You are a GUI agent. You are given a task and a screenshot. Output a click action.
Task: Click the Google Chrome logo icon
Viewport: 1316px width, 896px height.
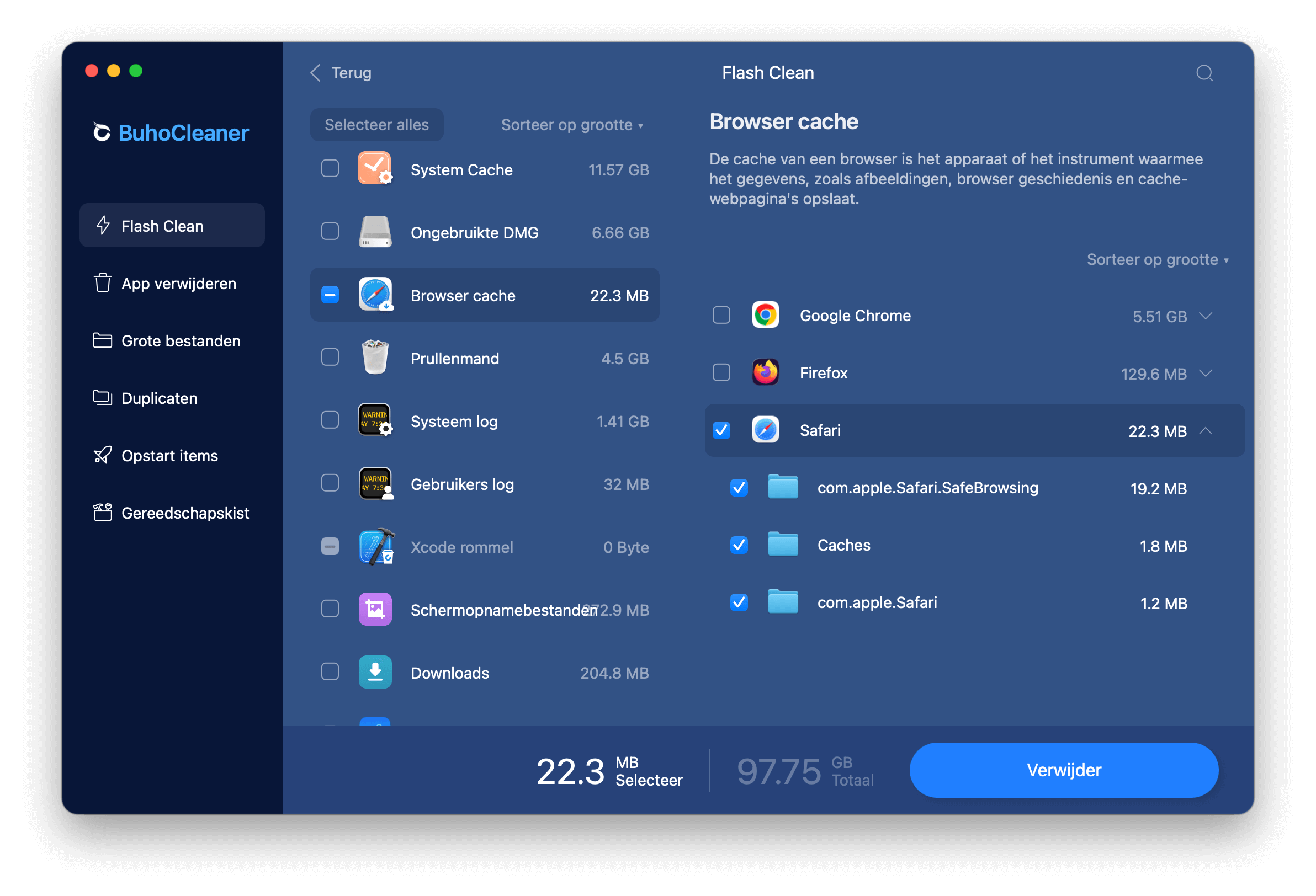click(765, 315)
